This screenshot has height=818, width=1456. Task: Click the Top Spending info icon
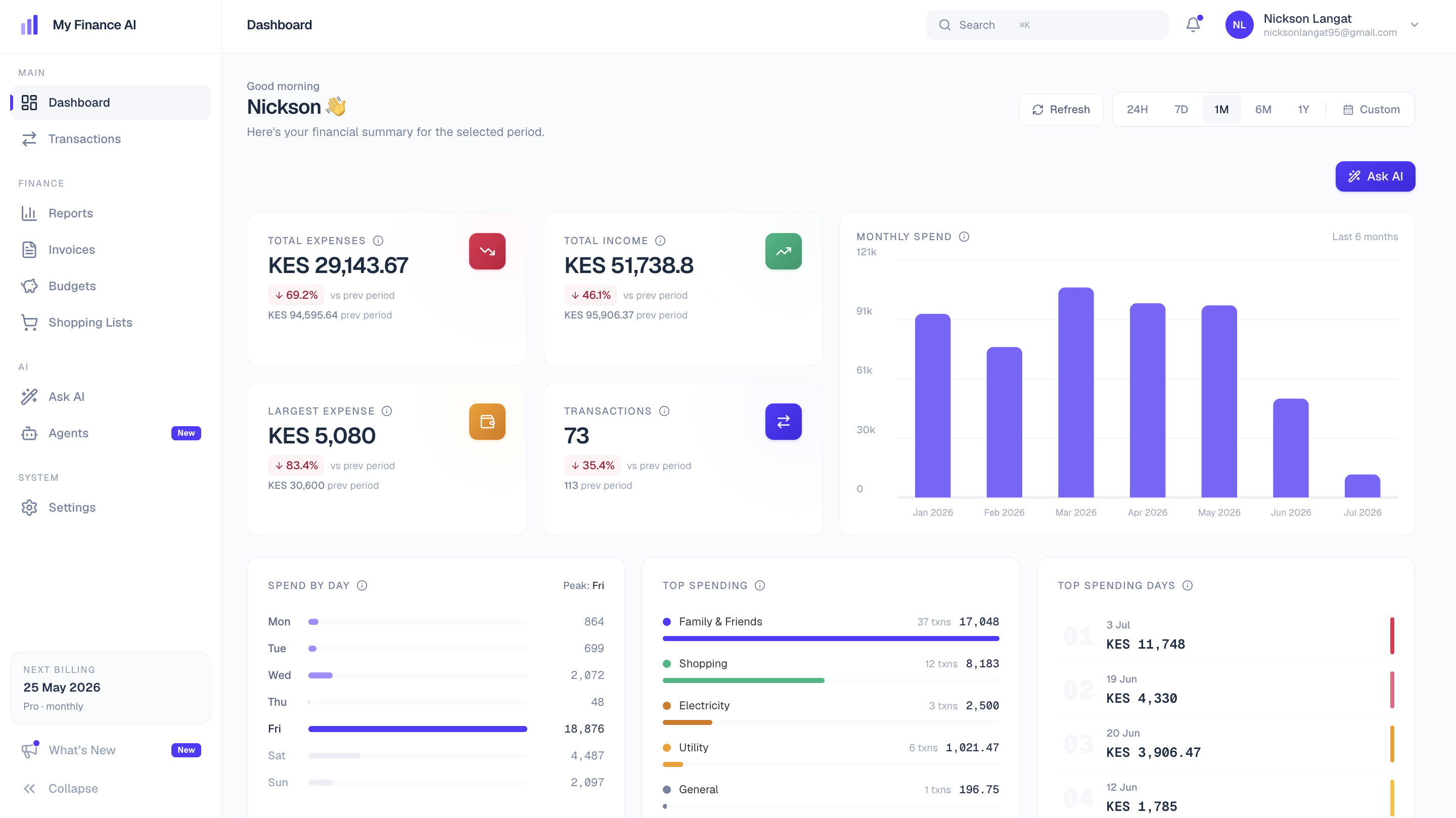(x=760, y=585)
